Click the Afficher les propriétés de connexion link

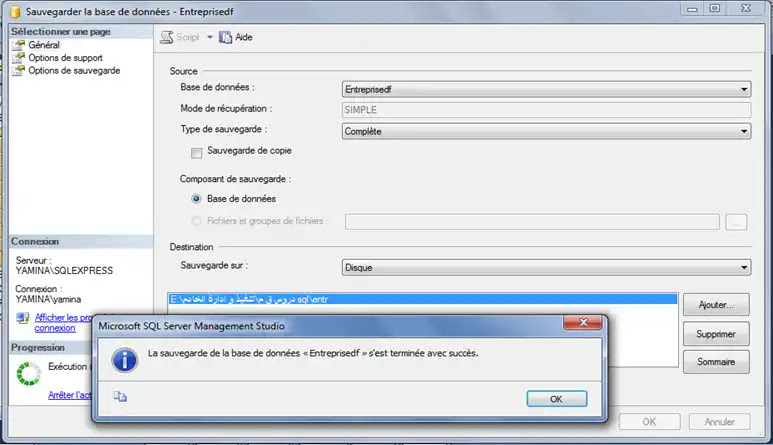63,323
